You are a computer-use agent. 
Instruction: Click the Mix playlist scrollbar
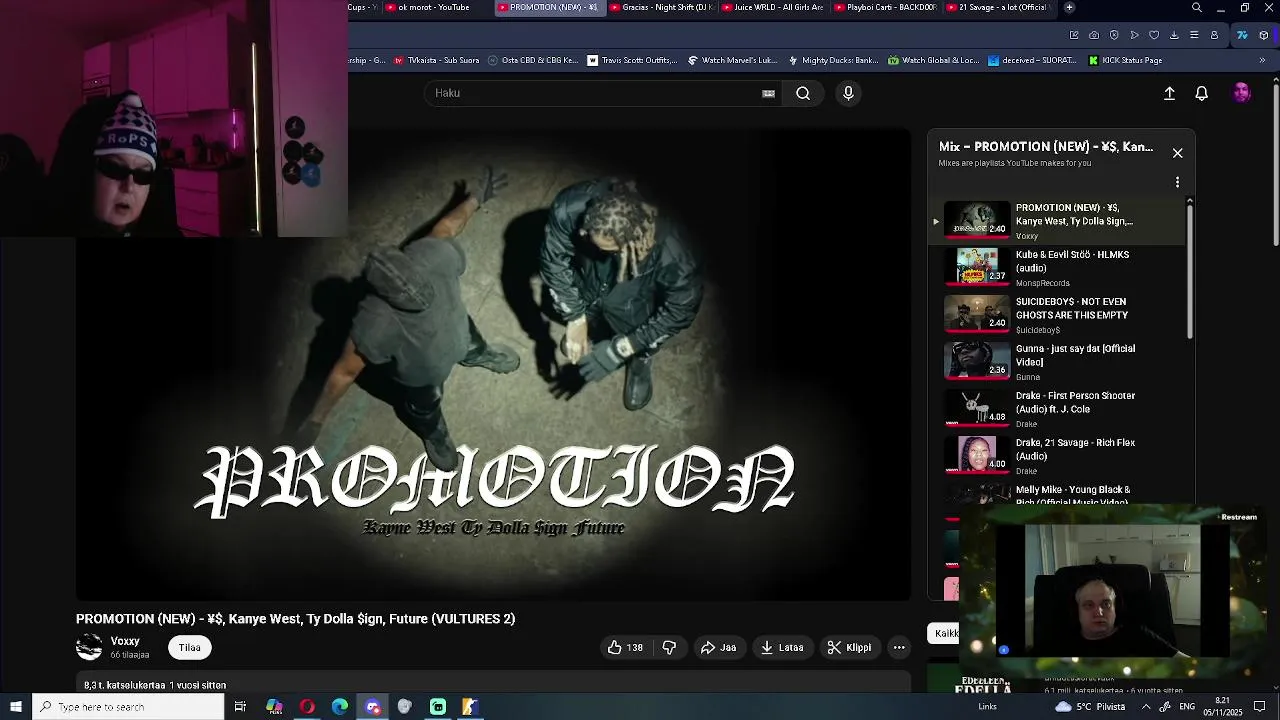click(1190, 270)
